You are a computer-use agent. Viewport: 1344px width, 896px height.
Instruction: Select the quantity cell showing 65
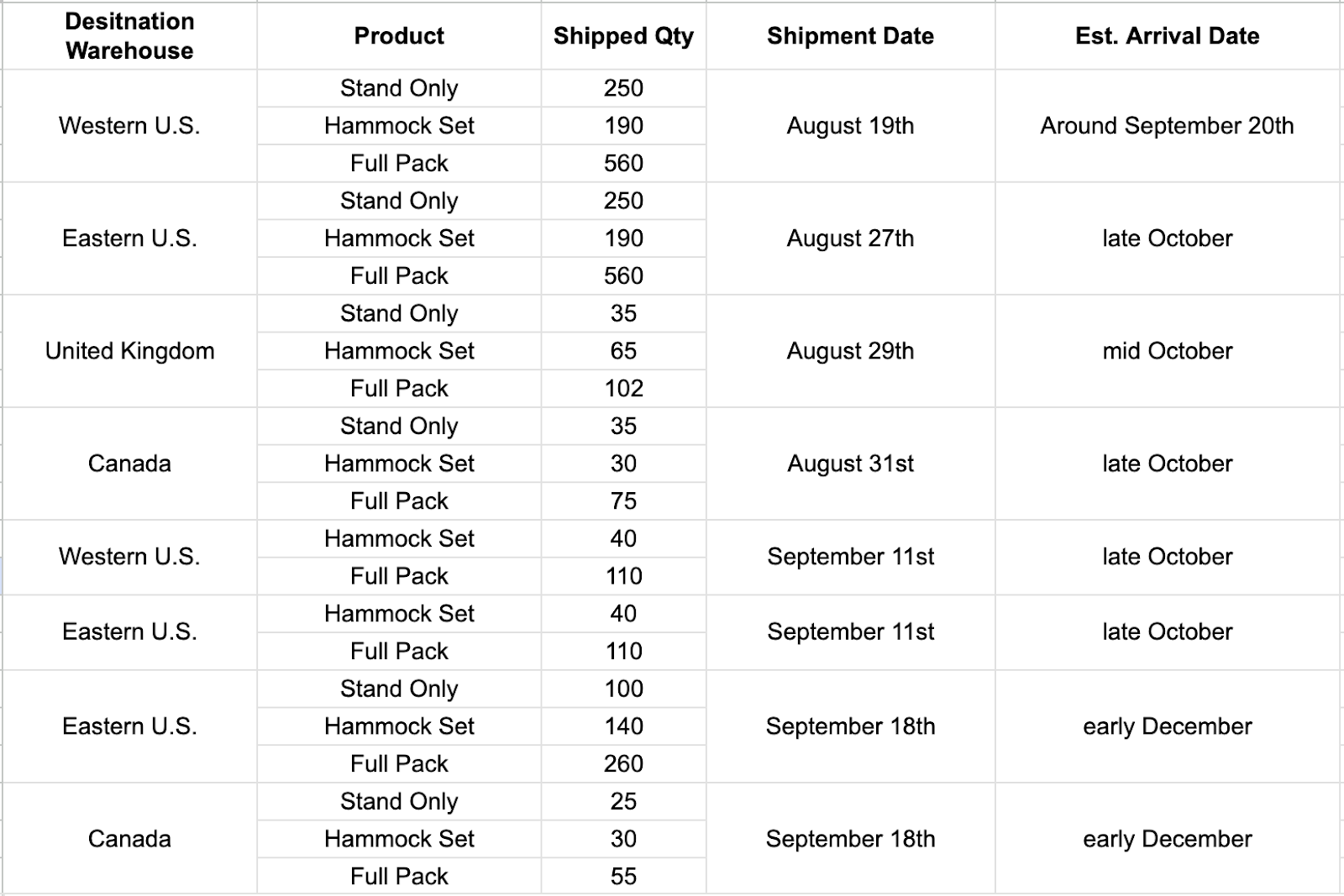623,351
